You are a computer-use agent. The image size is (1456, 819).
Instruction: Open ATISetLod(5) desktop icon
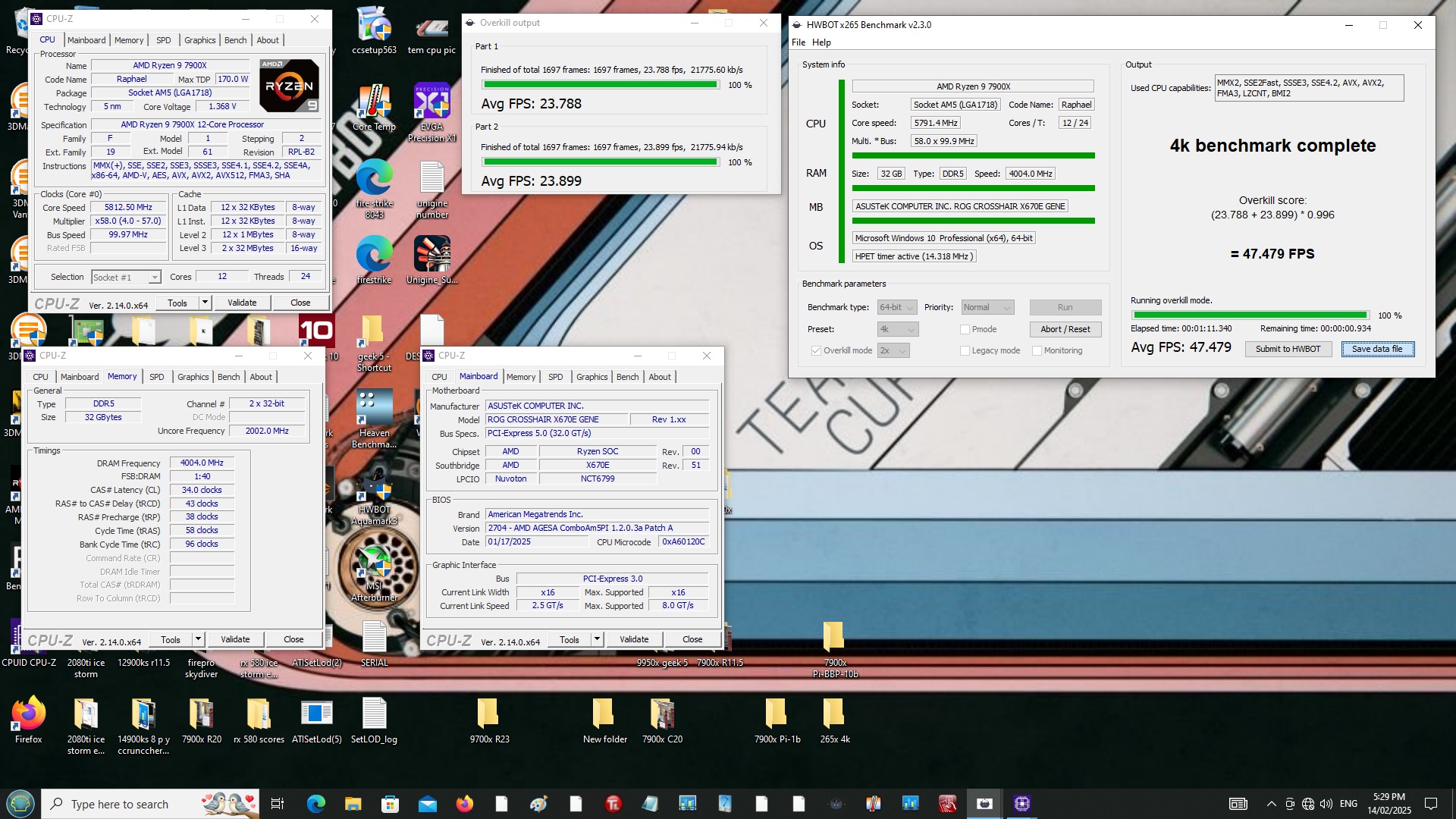pos(316,720)
